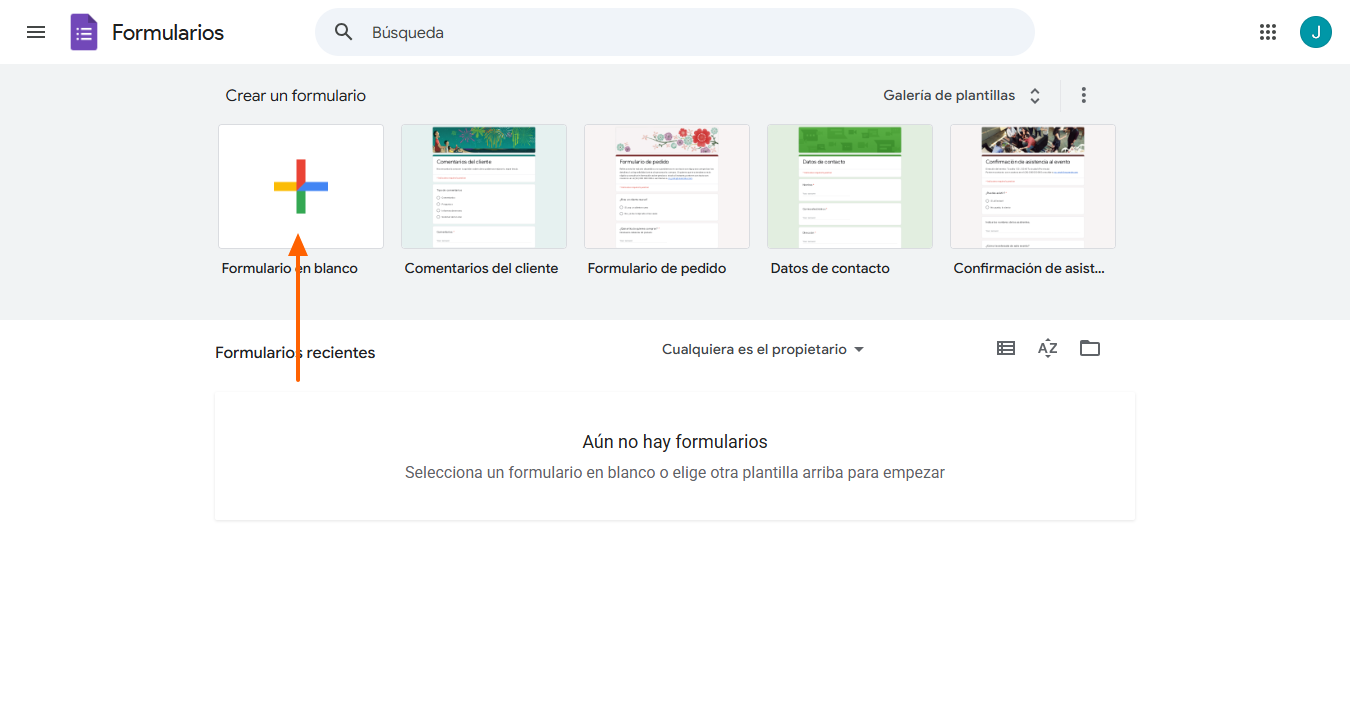
Task: Open Comentarios del cliente template thumbnail
Action: [x=484, y=186]
